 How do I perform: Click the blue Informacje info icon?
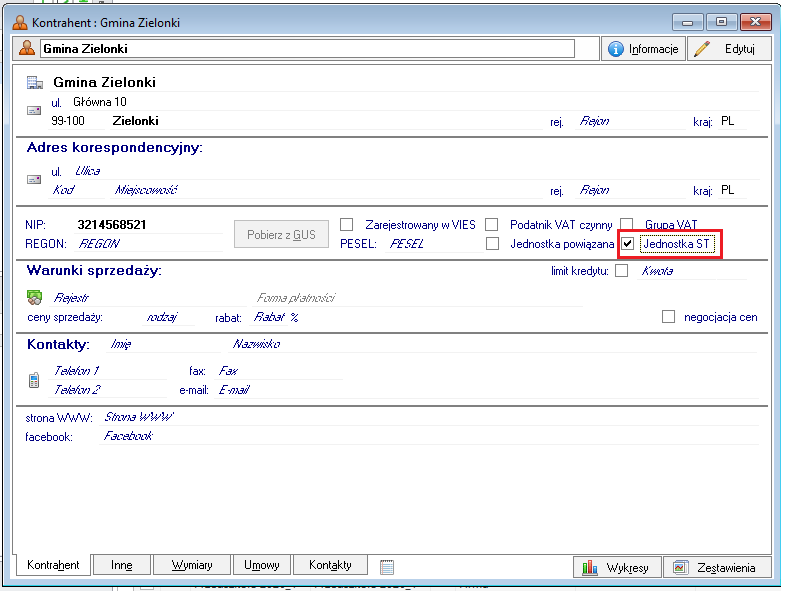(x=616, y=49)
